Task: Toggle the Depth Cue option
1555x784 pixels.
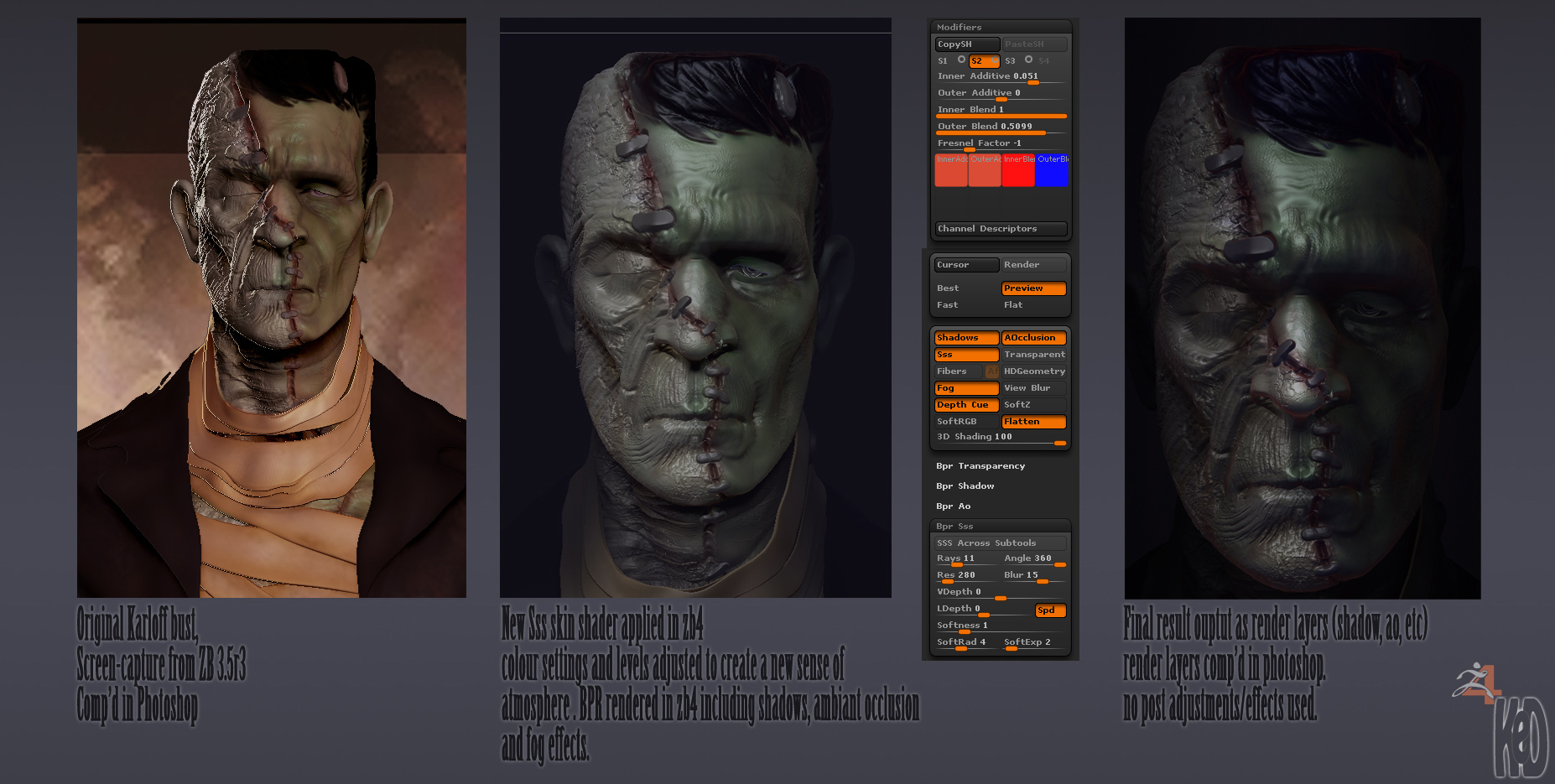Action: (x=966, y=405)
